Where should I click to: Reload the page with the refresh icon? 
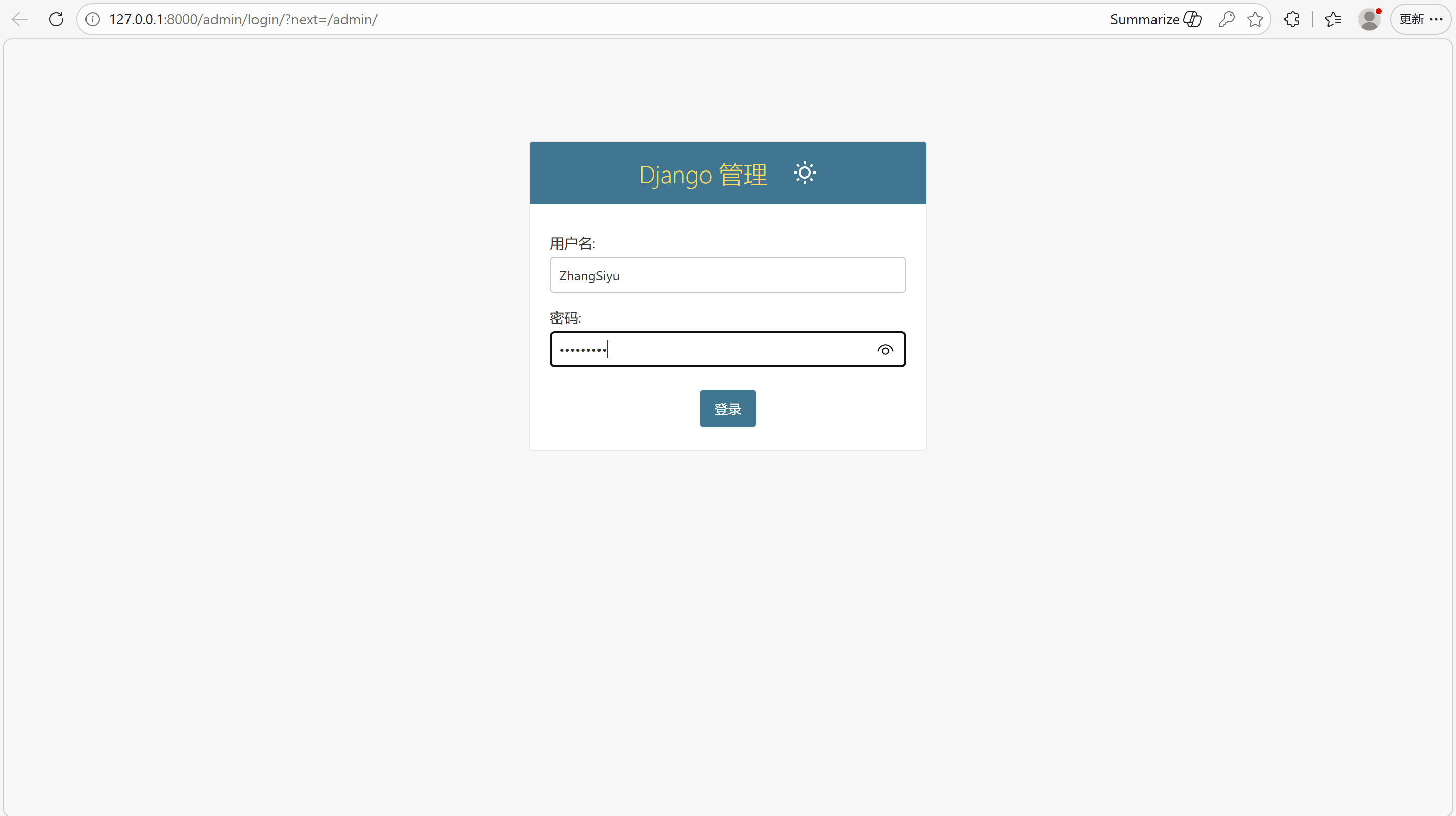pyautogui.click(x=56, y=19)
